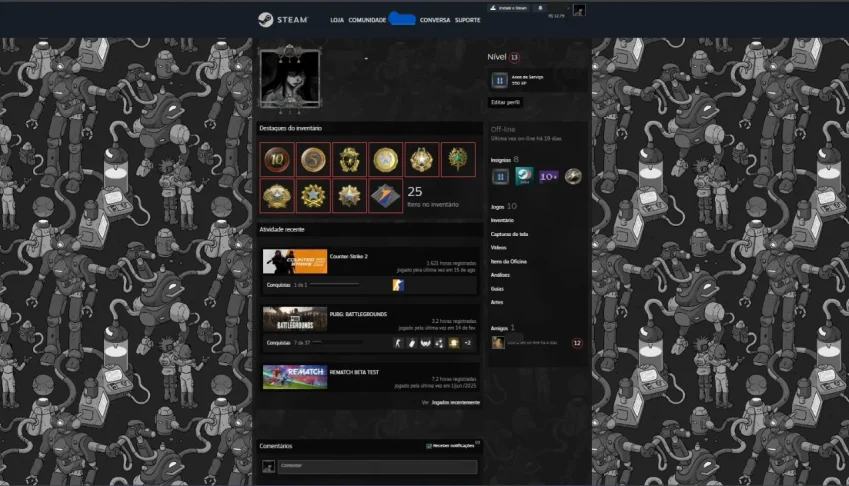The image size is (849, 486).
Task: Open the first PUBG achievement running man icon
Action: coord(398,343)
